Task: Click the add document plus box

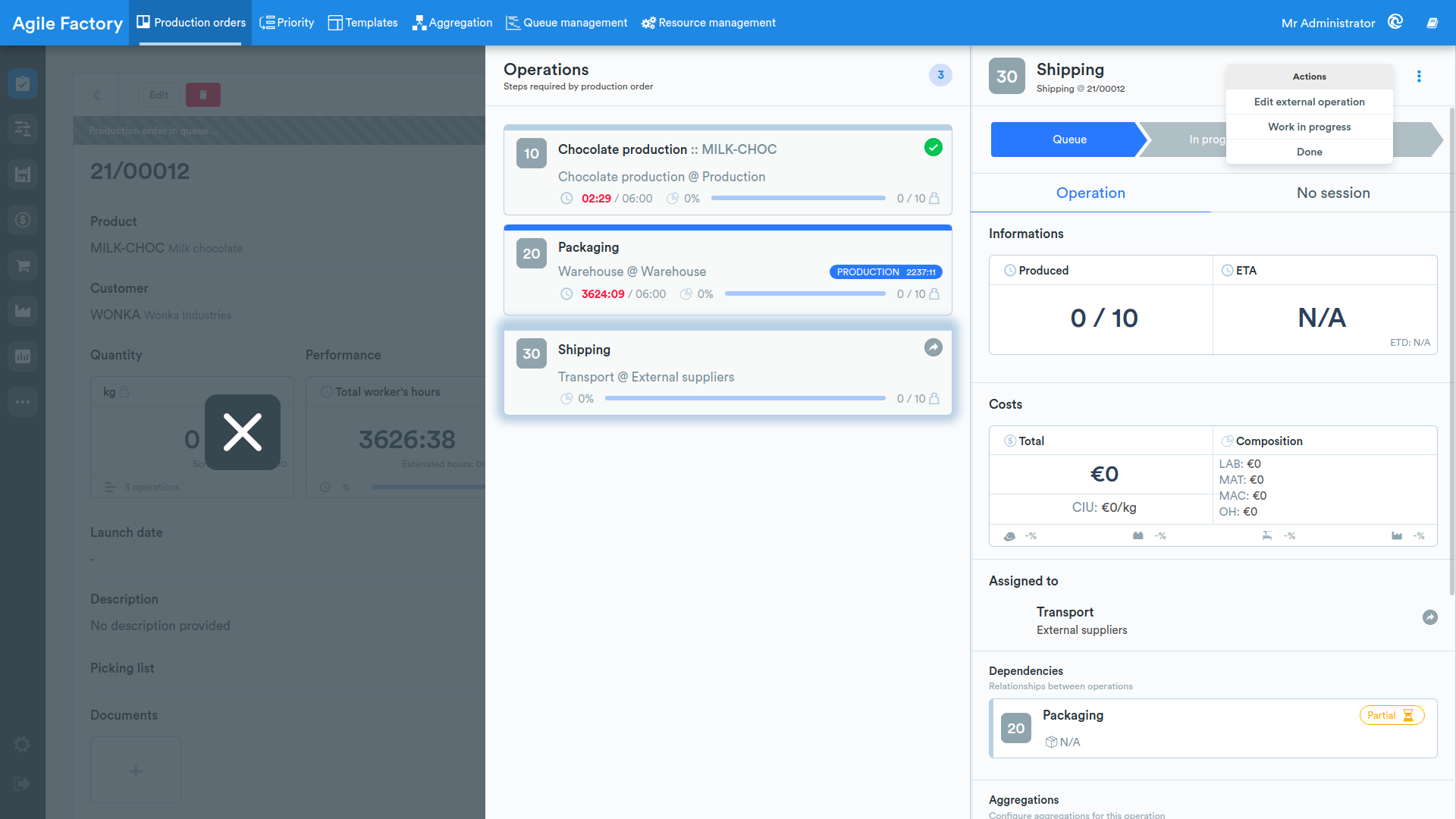Action: point(136,770)
